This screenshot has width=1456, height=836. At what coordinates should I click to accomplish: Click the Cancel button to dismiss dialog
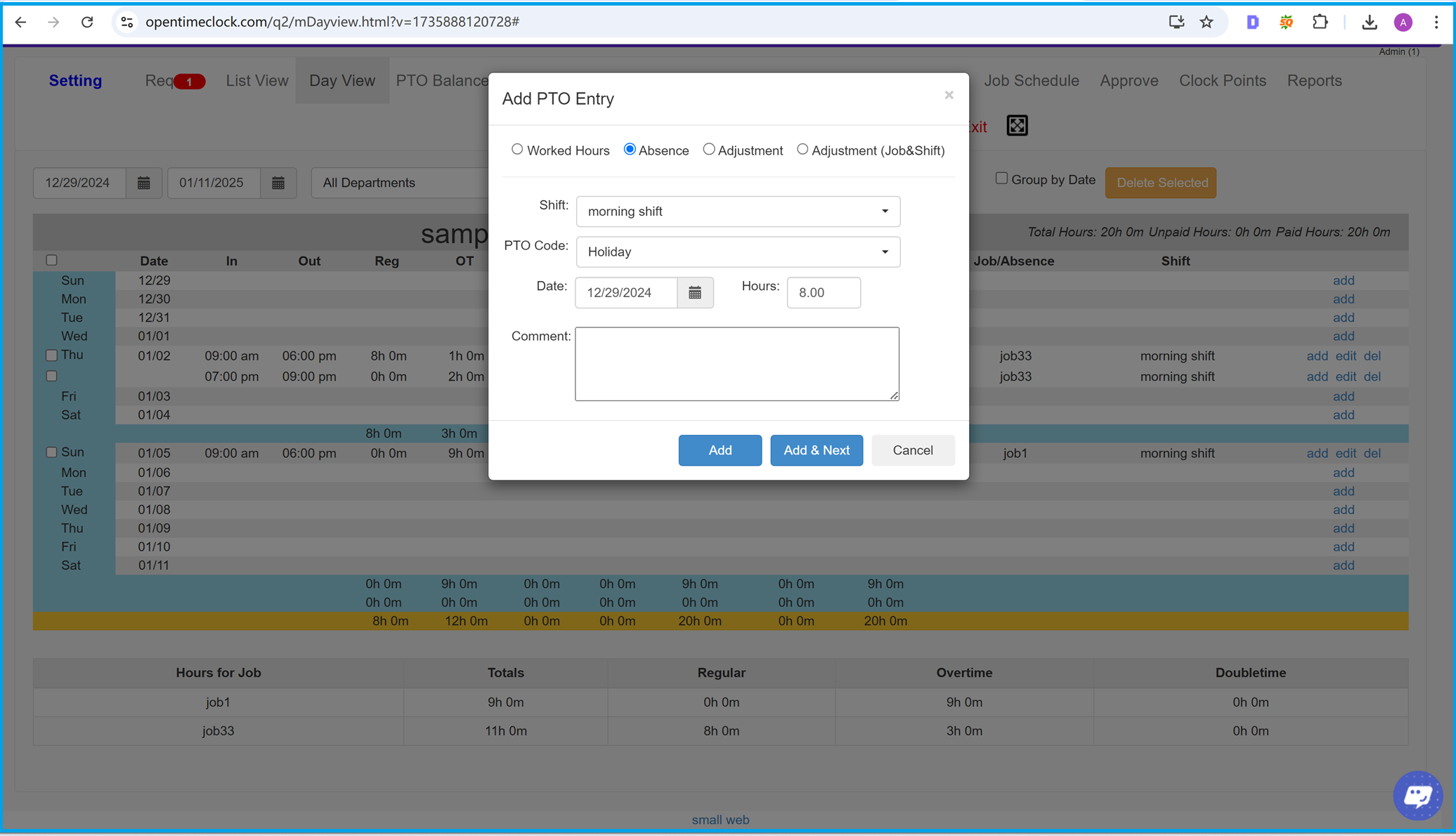(912, 450)
